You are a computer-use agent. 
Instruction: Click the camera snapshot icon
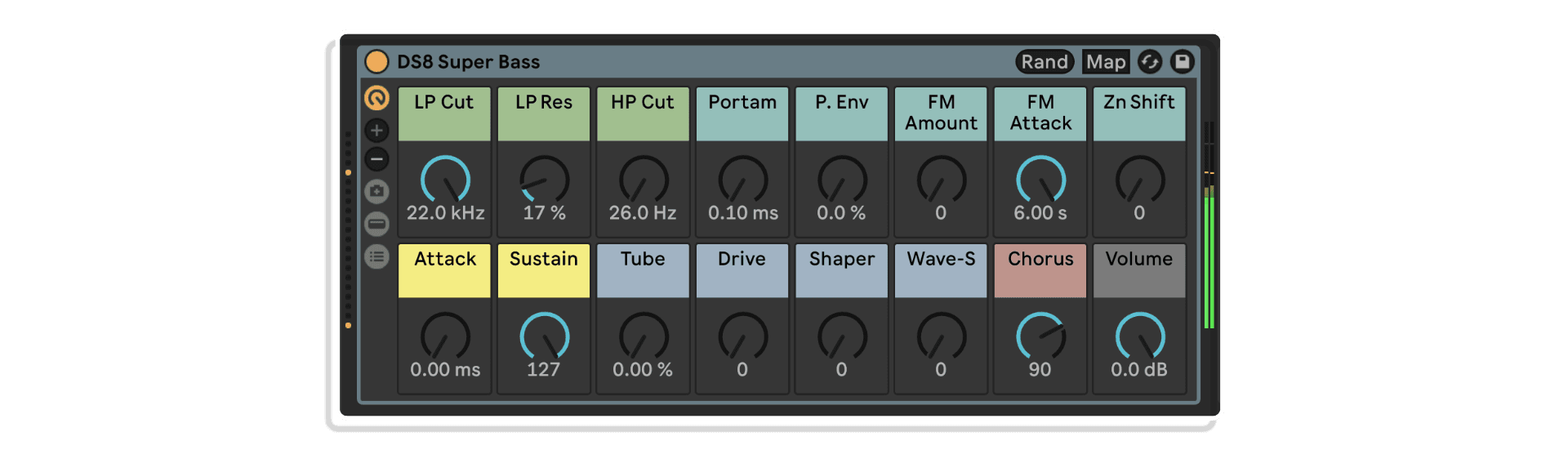(376, 191)
